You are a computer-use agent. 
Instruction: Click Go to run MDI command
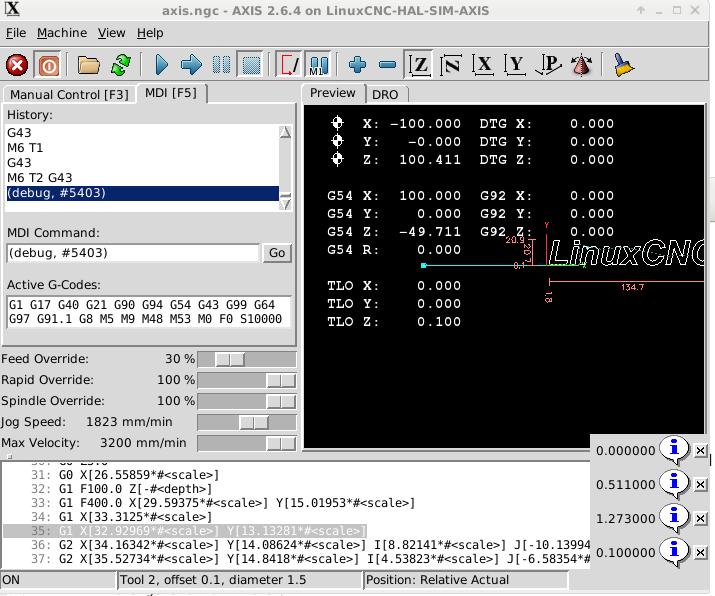pyautogui.click(x=277, y=253)
